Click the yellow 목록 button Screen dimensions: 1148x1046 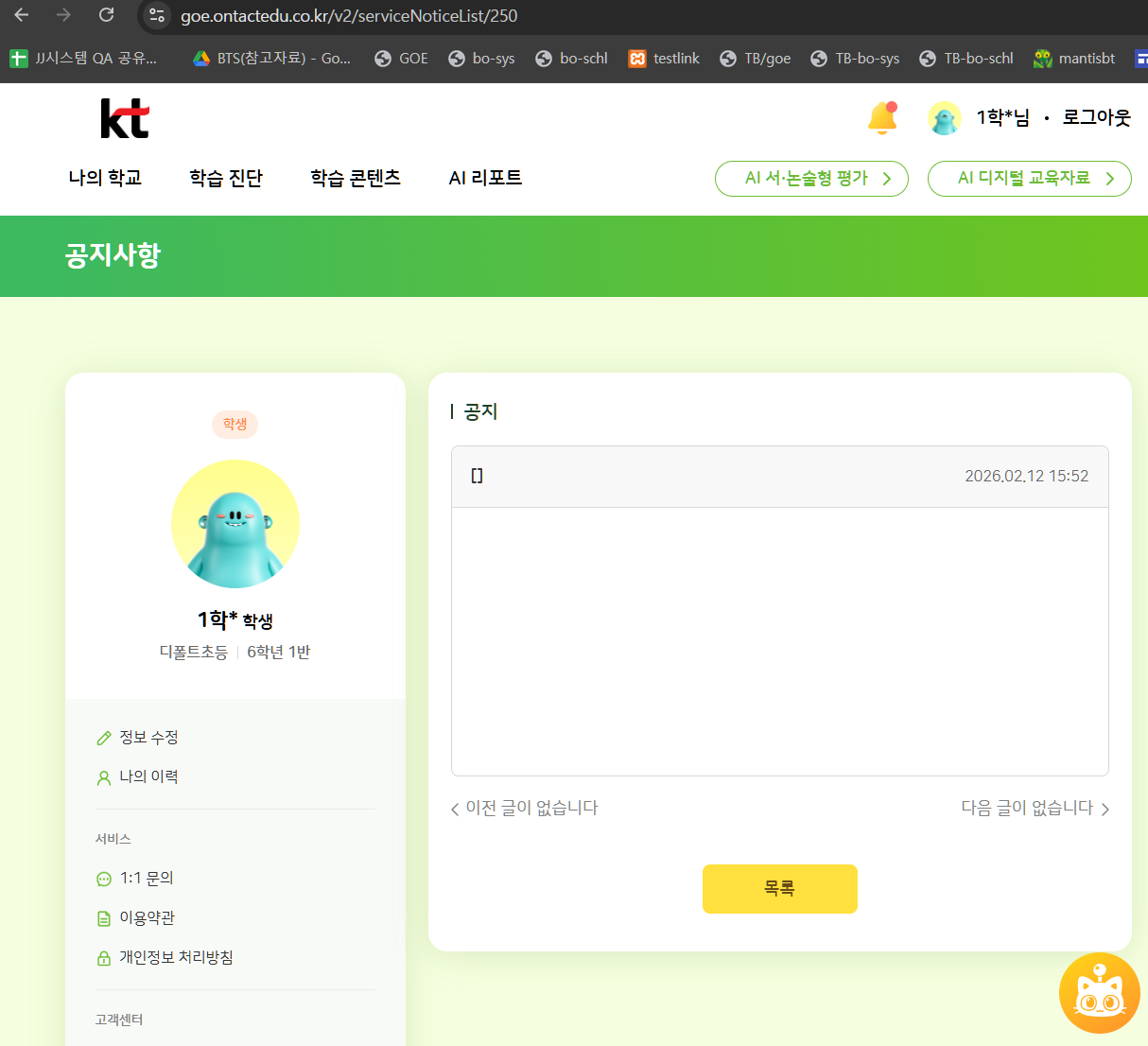click(x=779, y=889)
